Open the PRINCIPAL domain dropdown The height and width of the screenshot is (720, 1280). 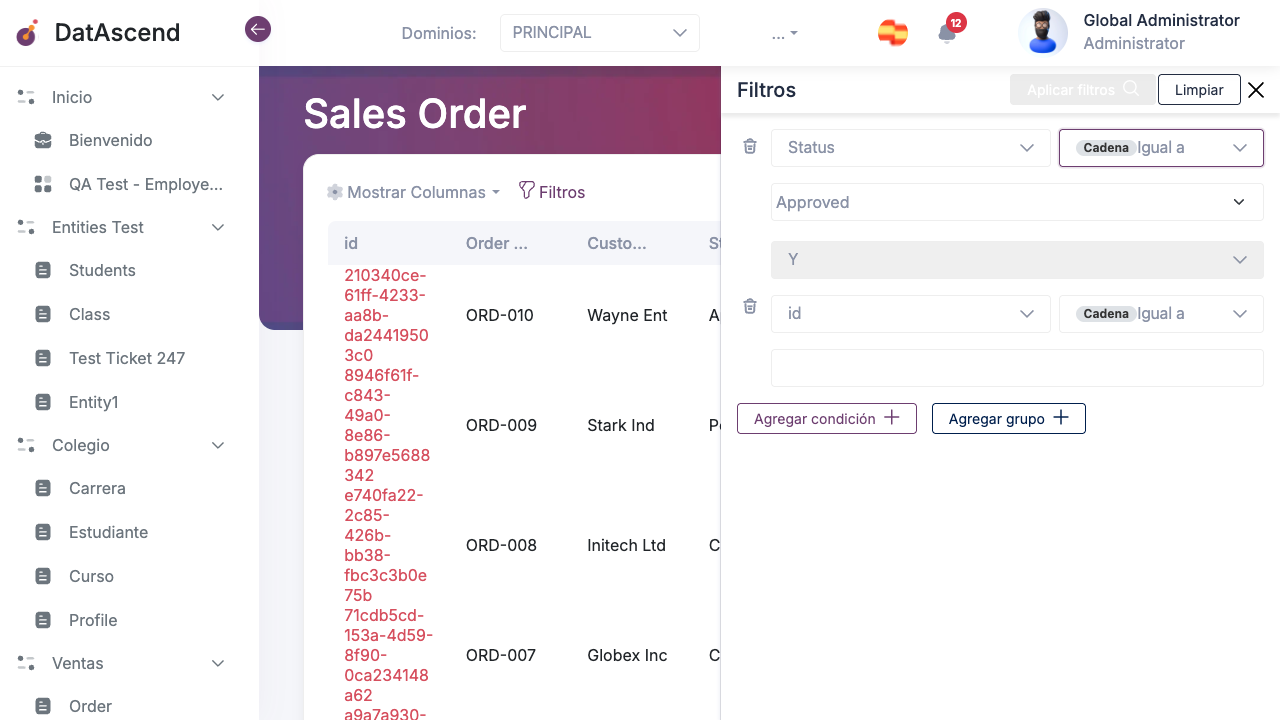point(600,33)
